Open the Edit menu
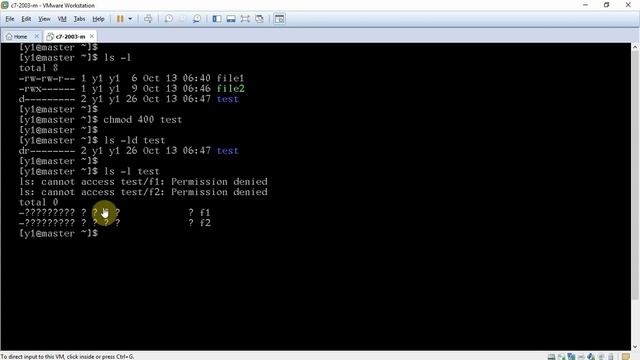 26,19
